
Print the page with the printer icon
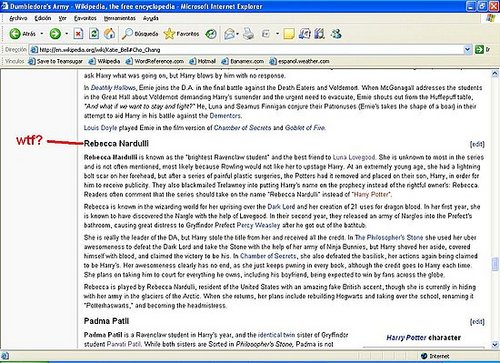pos(248,34)
